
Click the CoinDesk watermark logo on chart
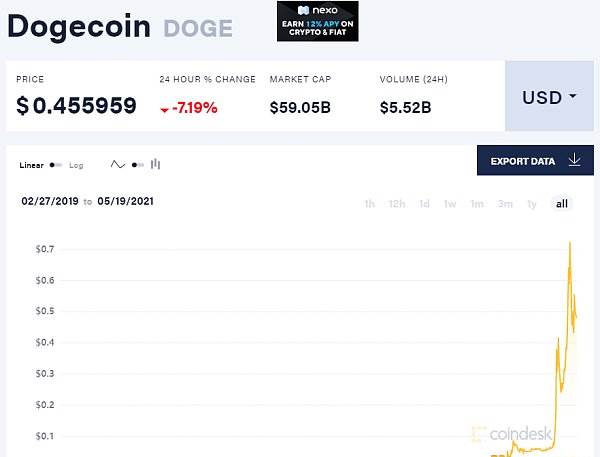(512, 434)
